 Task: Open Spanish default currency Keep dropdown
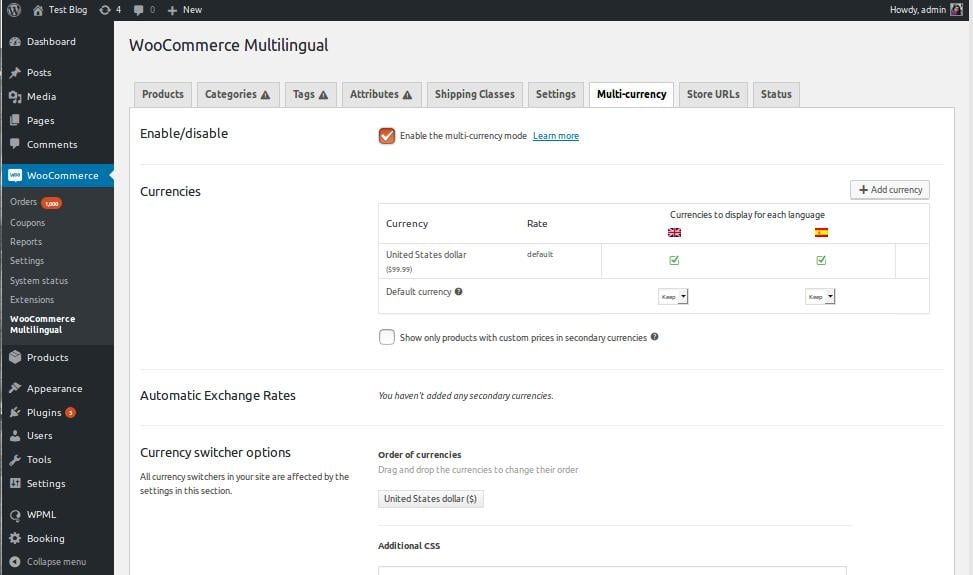click(x=820, y=296)
